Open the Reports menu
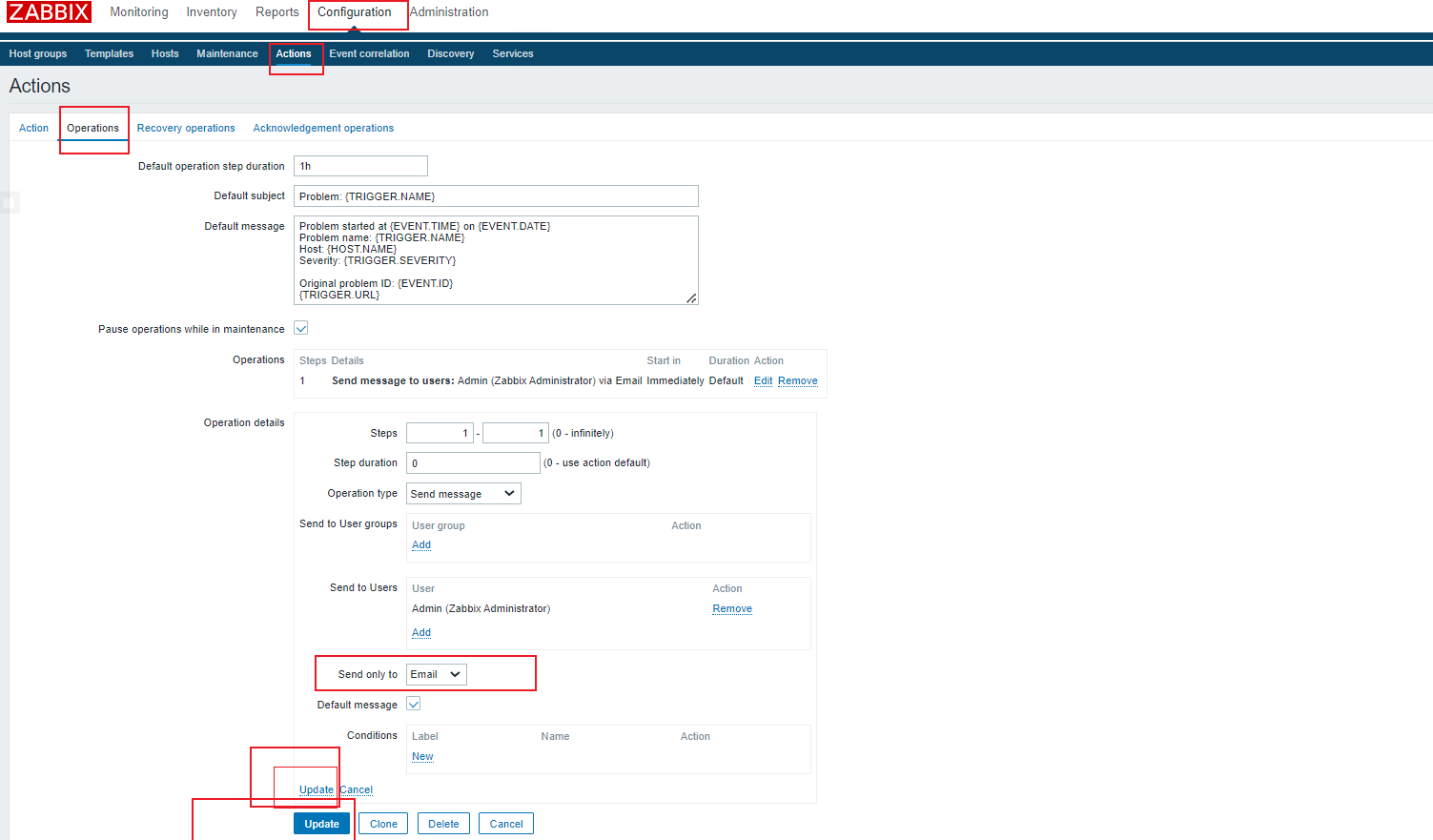1433x840 pixels. (277, 12)
